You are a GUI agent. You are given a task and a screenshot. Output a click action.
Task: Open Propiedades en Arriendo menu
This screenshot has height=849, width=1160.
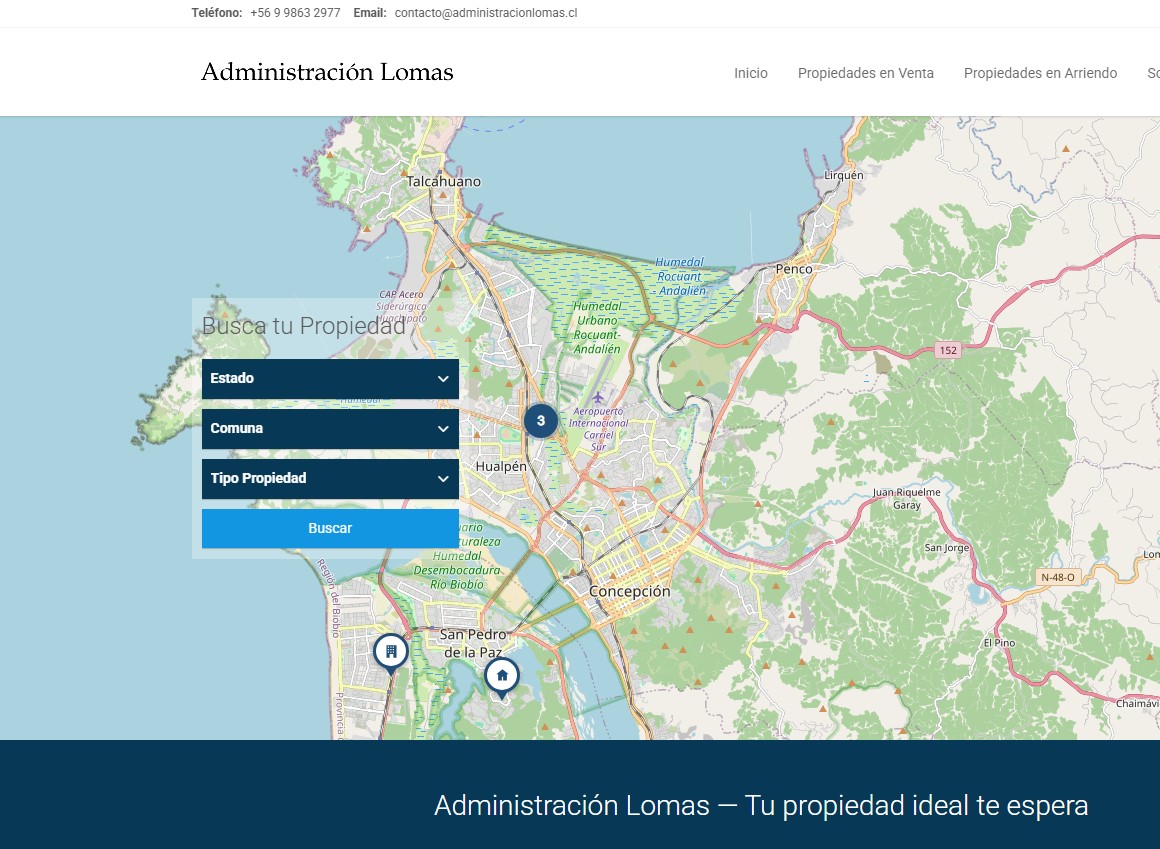coord(1040,73)
